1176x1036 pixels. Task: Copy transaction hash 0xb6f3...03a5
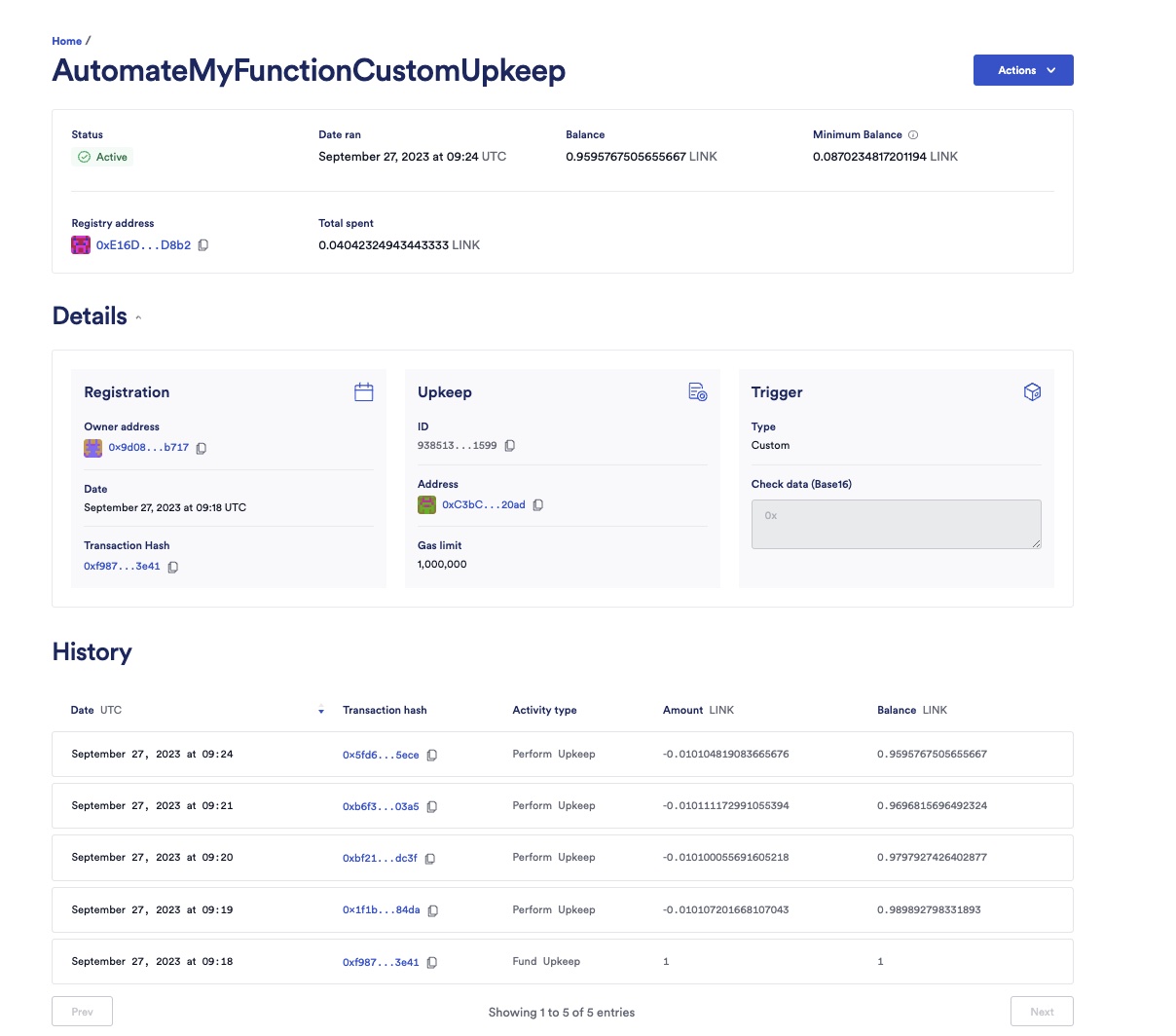click(432, 806)
